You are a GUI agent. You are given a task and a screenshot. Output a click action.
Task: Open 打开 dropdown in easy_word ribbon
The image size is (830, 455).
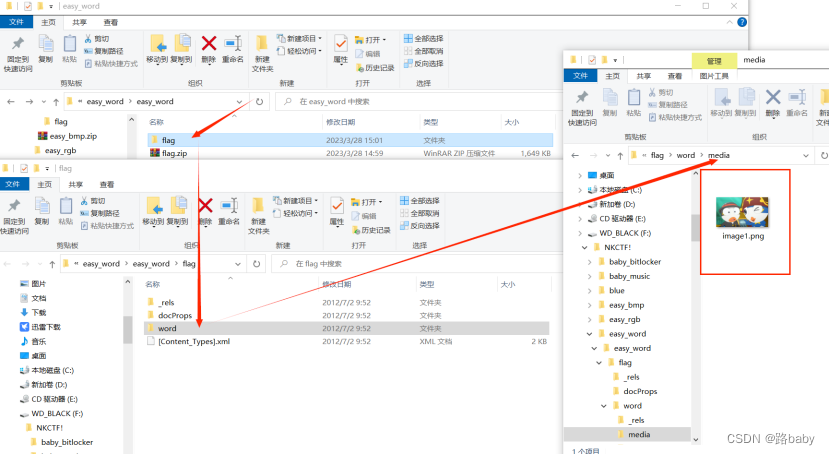coord(371,40)
